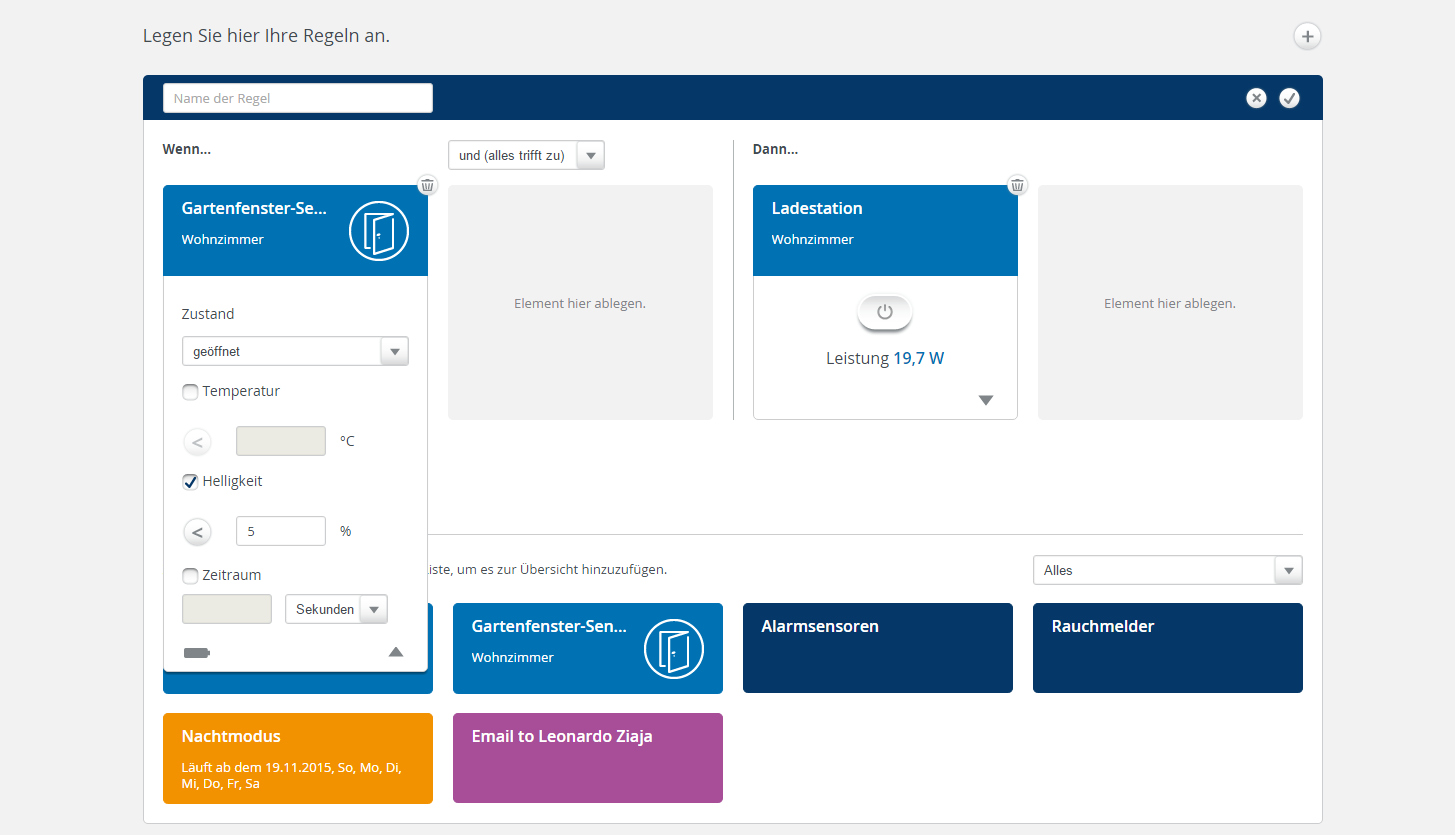
Task: Open the Alles filter dropdown
Action: (x=1167, y=570)
